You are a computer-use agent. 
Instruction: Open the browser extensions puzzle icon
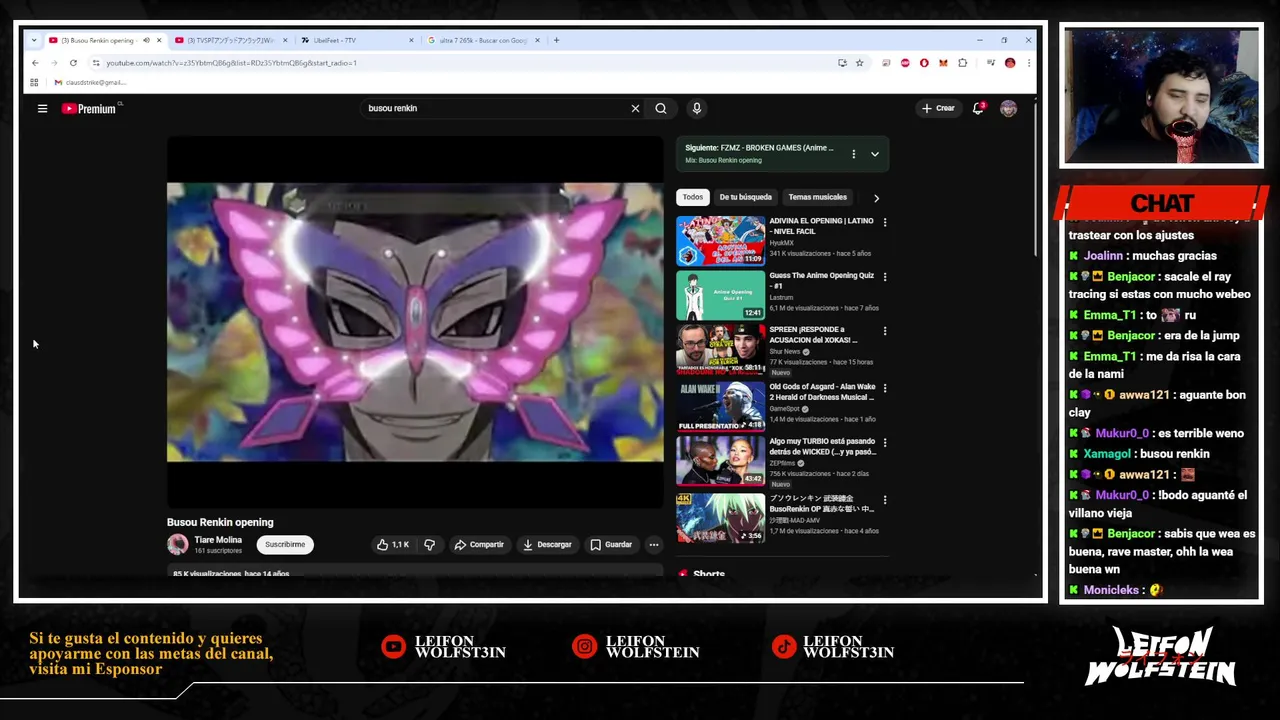(962, 63)
